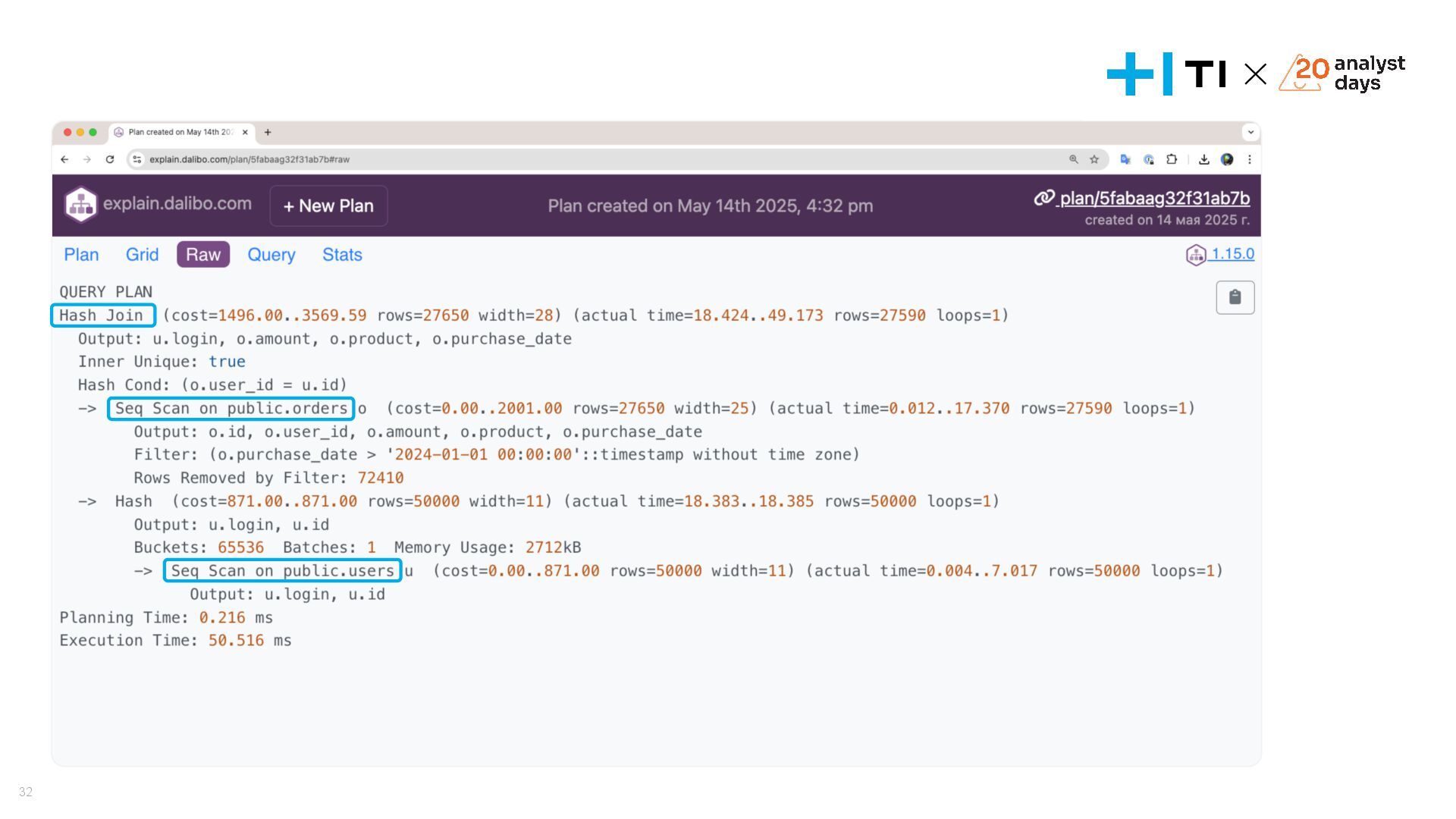Click 'Batches: 1' text
The image size is (1456, 819).
[329, 548]
